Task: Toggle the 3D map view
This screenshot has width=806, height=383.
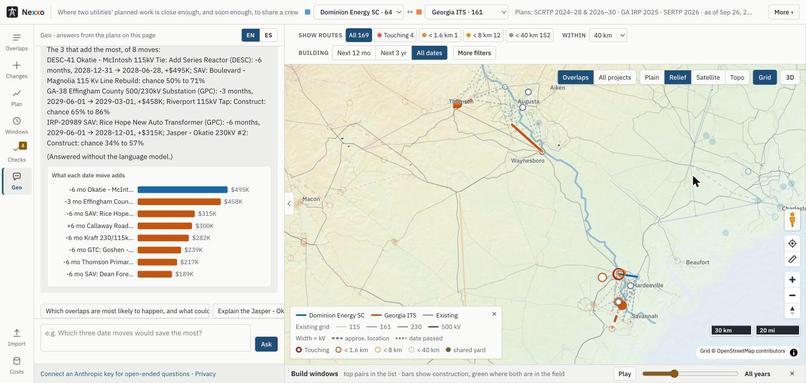Action: click(790, 77)
